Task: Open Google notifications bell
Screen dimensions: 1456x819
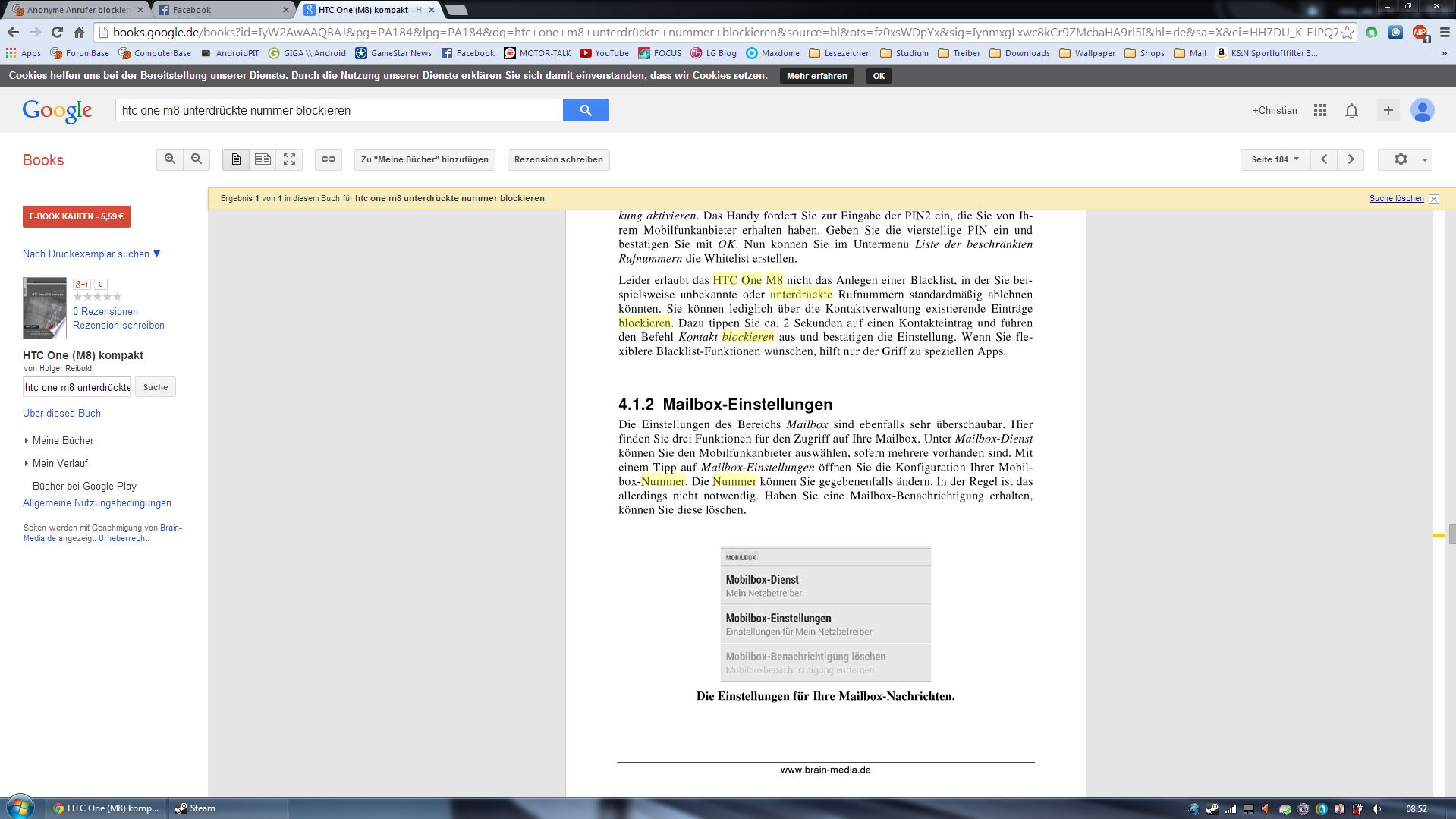Action: (1351, 111)
